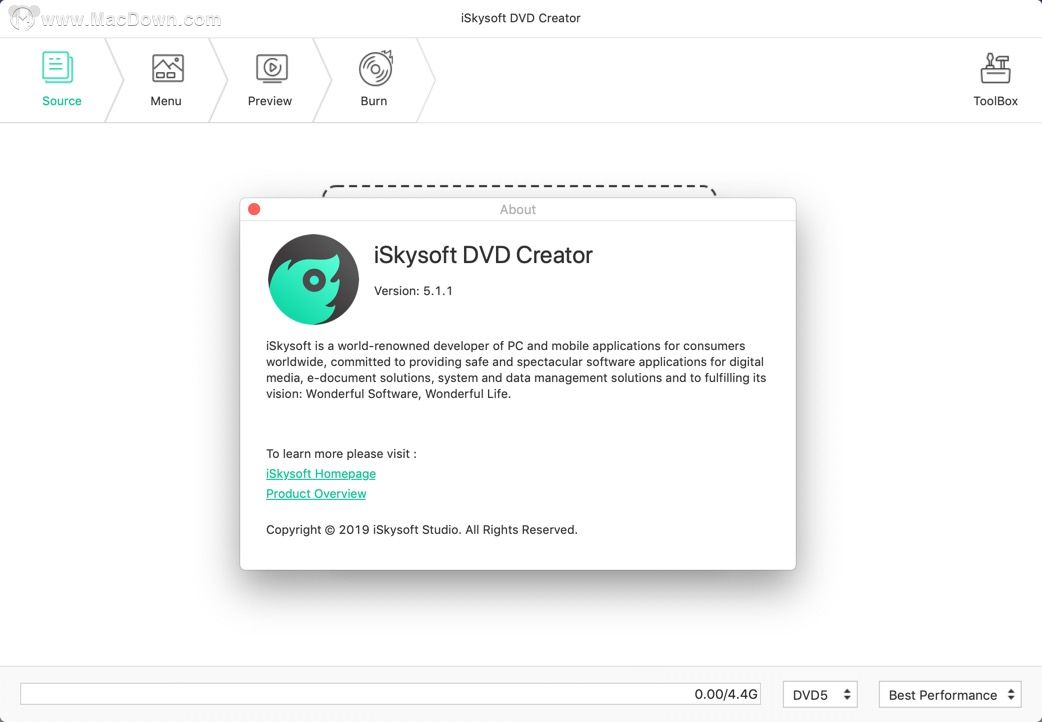Image resolution: width=1042 pixels, height=722 pixels.
Task: Open the Menu step icon
Action: 167,68
